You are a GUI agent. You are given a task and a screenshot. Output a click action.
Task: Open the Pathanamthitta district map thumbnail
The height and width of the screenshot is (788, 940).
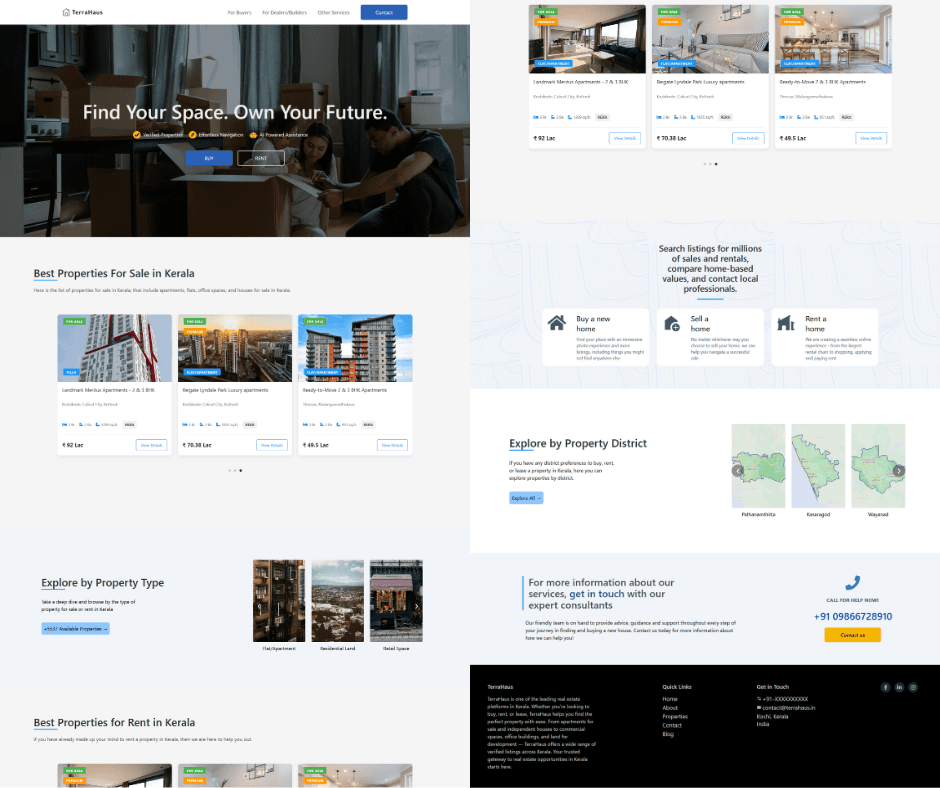(758, 466)
